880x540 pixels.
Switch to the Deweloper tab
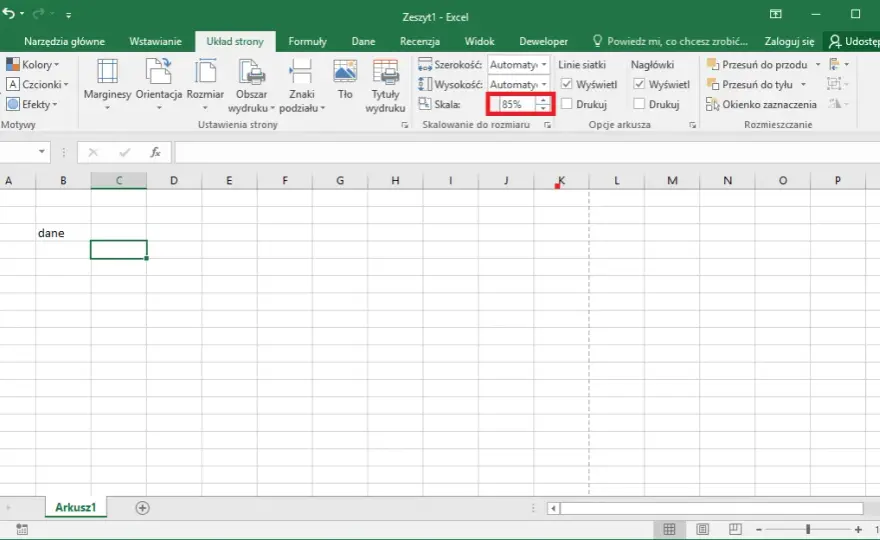pos(543,42)
